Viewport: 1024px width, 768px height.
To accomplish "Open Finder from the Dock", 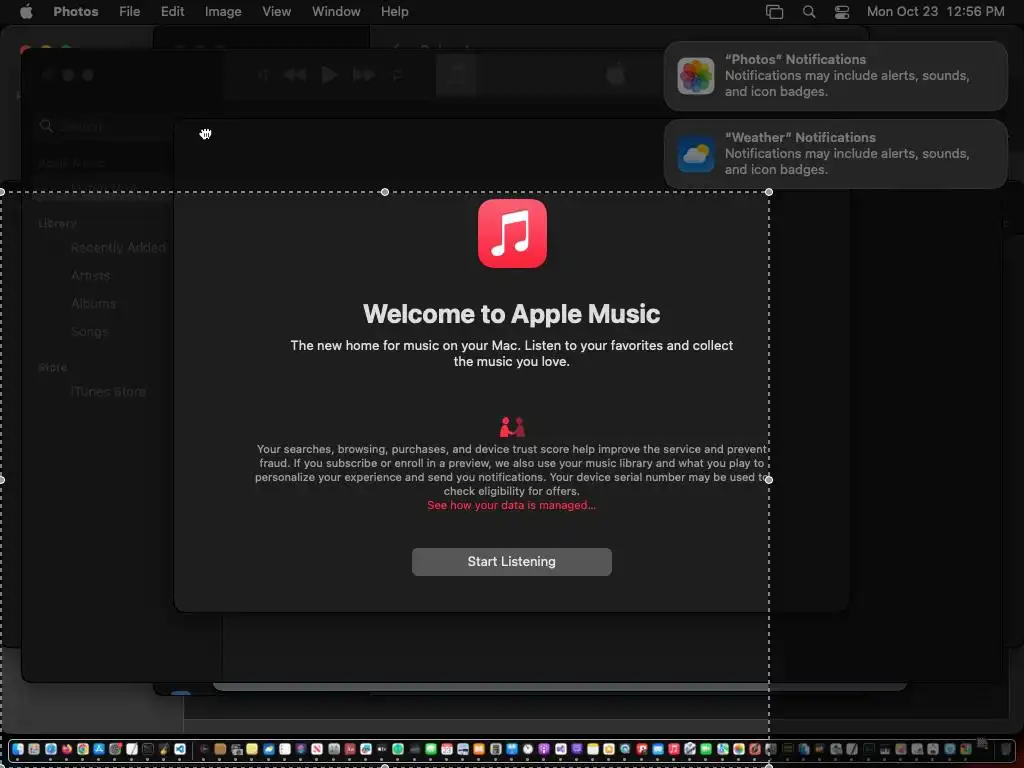I will tap(18, 749).
